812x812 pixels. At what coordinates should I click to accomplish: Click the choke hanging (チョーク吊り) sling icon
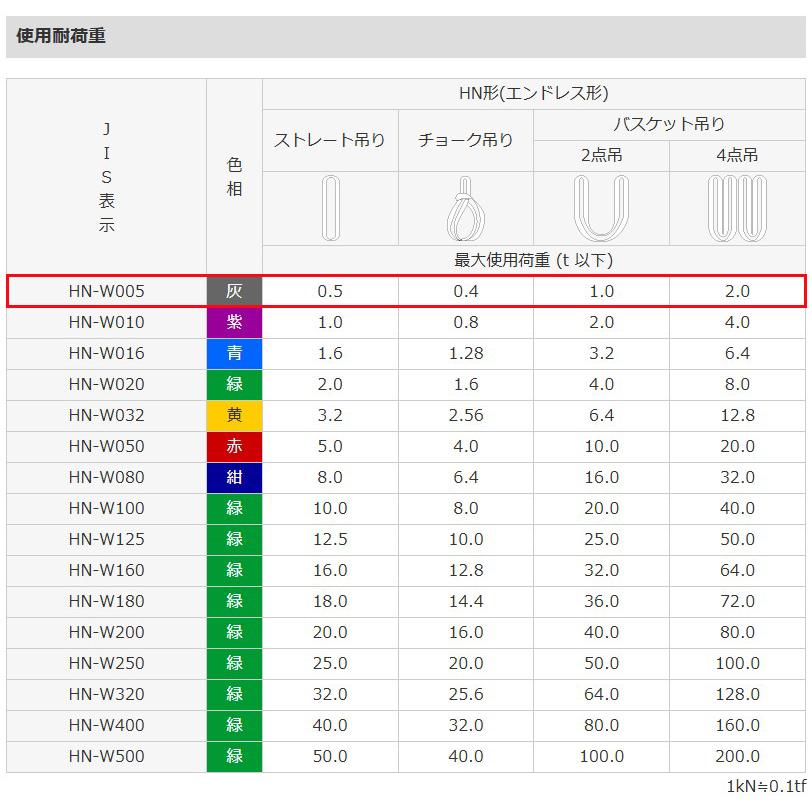coord(466,207)
